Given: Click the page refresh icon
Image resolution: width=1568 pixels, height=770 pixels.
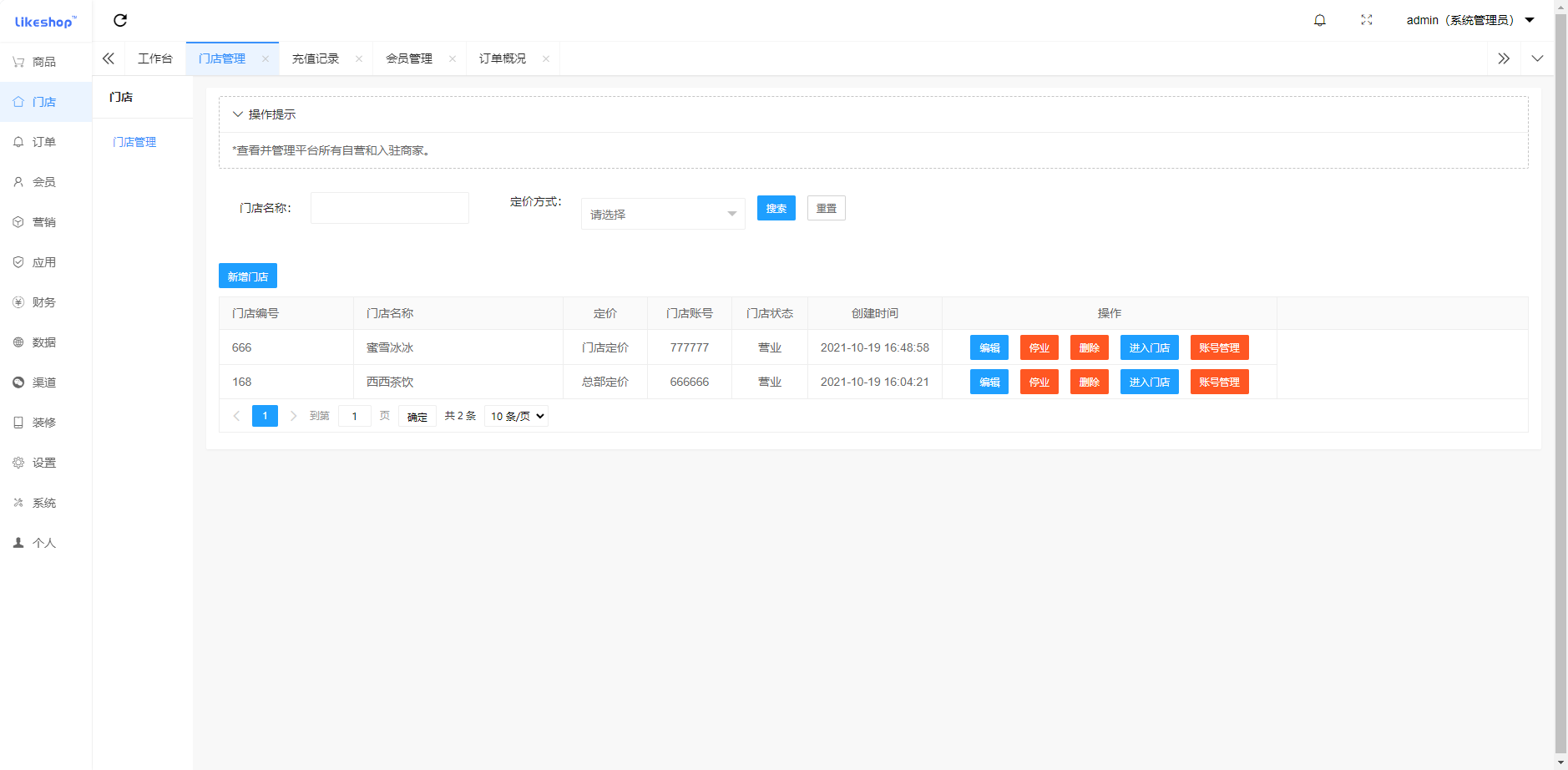Looking at the screenshot, I should [x=121, y=20].
